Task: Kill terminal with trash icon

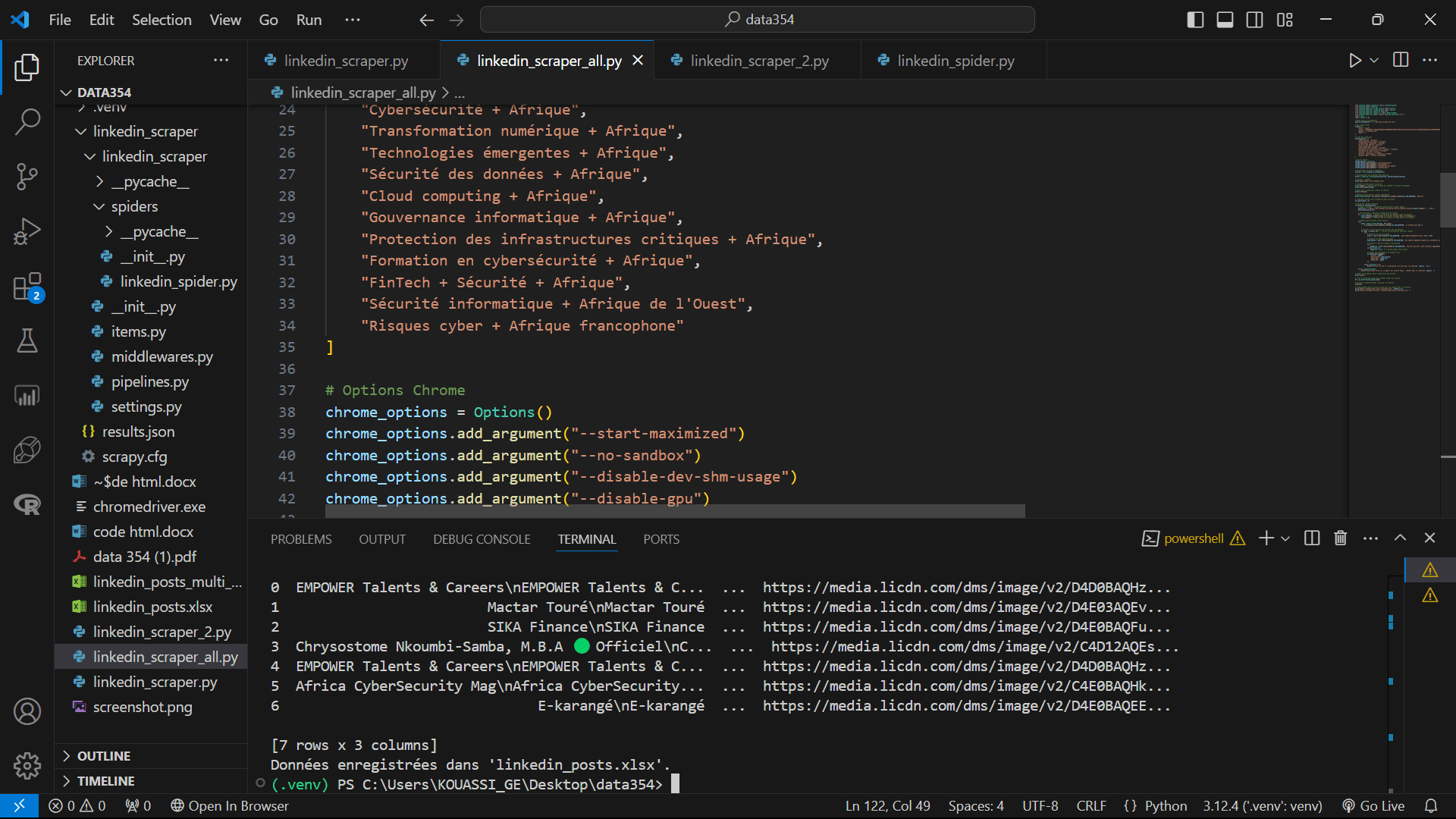Action: 1341,538
